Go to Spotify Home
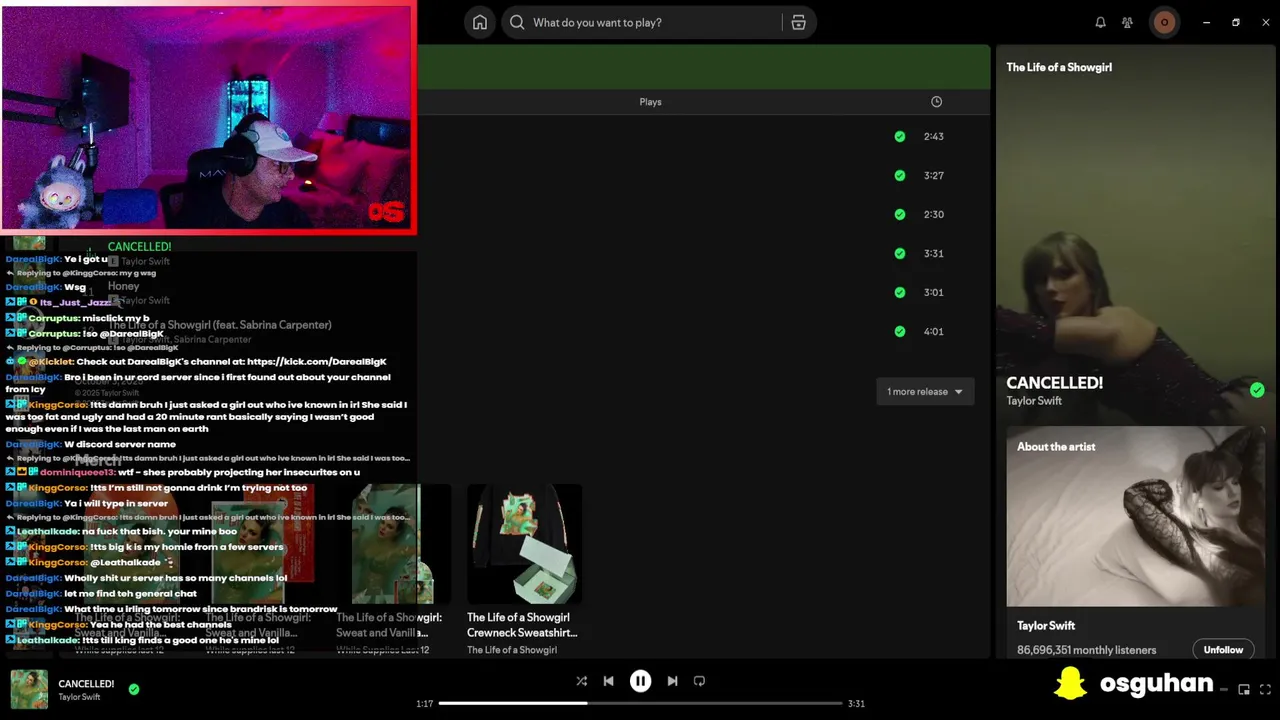This screenshot has width=1280, height=720. 480,22
